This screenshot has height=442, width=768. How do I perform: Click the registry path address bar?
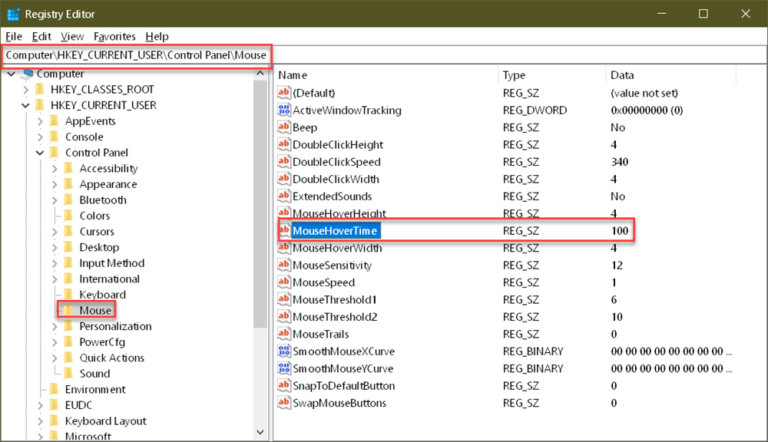384,55
